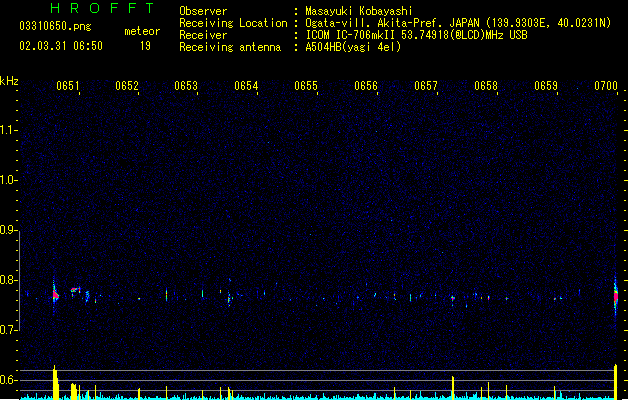This screenshot has width=629, height=400.
Task: Click the 0.8 kHz frequency label
Action: 8,280
